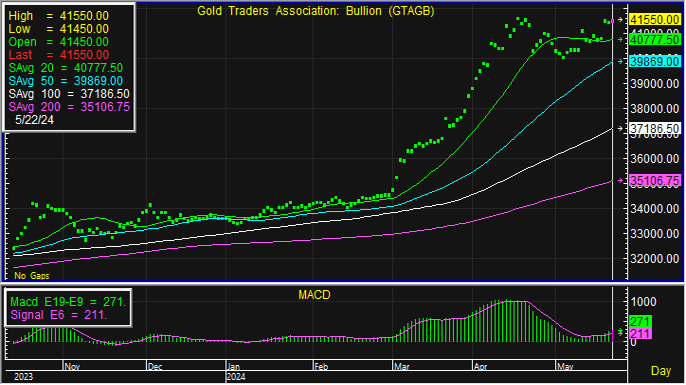686x385 pixels.
Task: Click the Apr label on the time axis
Action: point(480,367)
